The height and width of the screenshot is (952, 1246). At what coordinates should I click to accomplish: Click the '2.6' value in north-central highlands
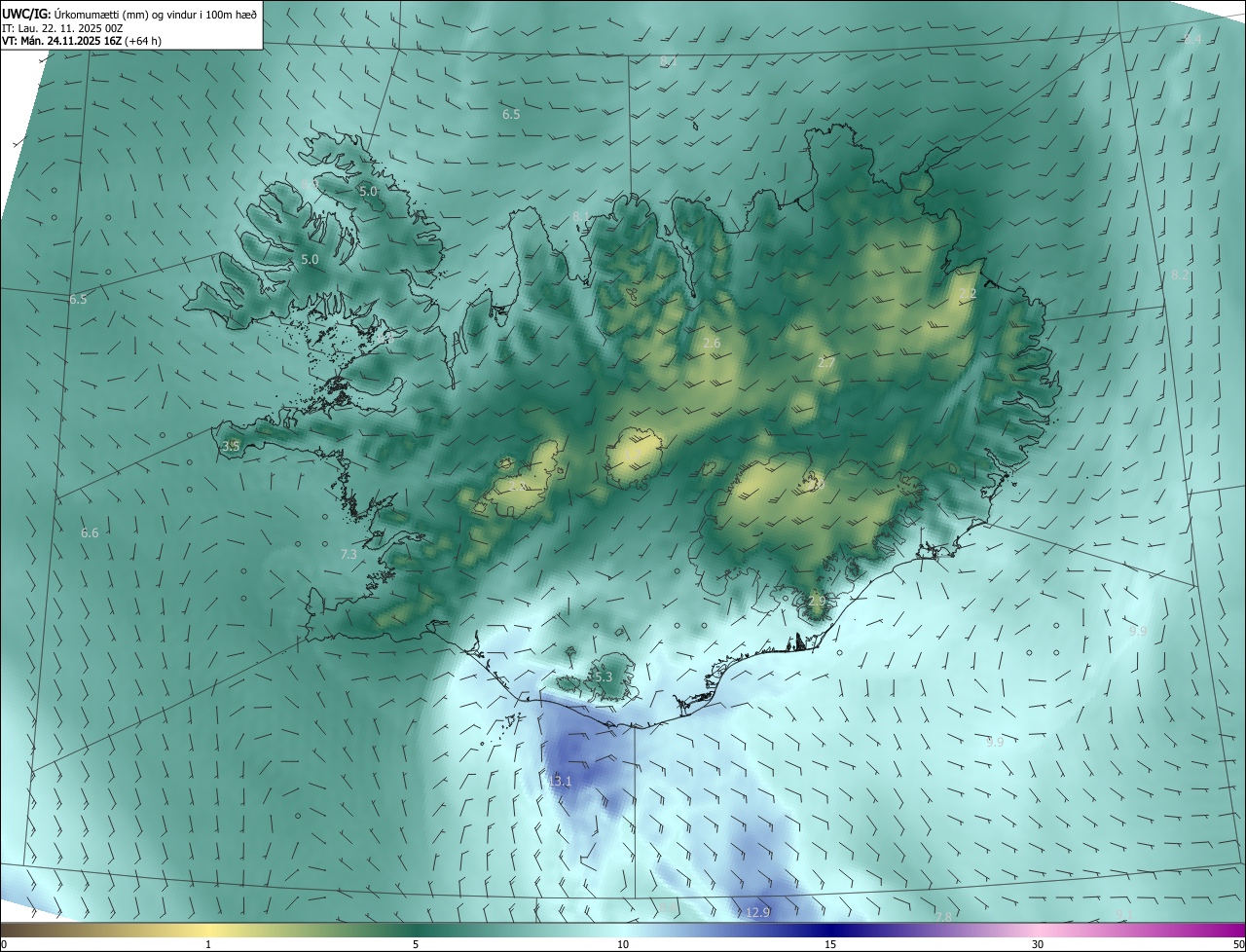pyautogui.click(x=712, y=344)
